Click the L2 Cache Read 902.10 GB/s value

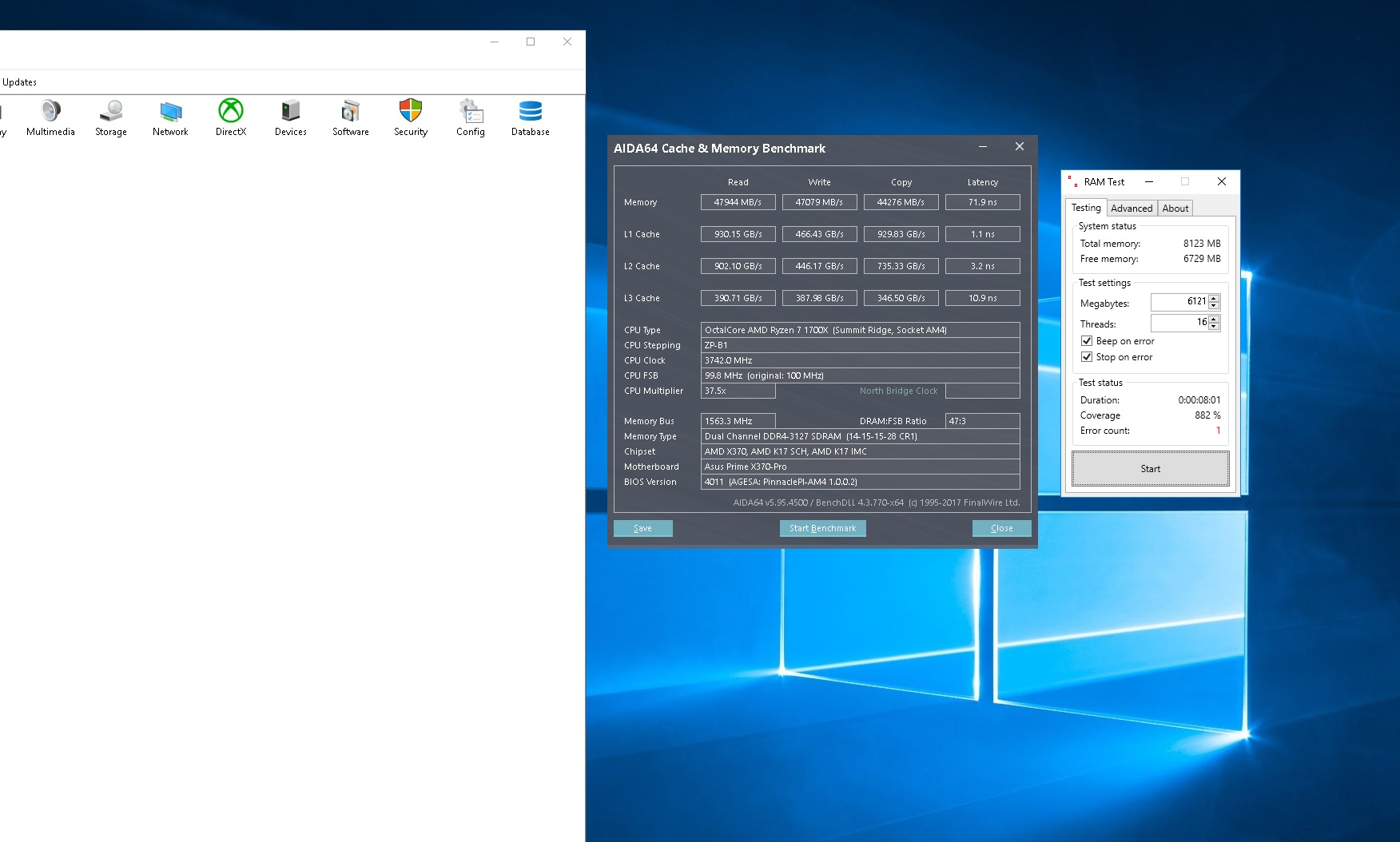[x=738, y=266]
